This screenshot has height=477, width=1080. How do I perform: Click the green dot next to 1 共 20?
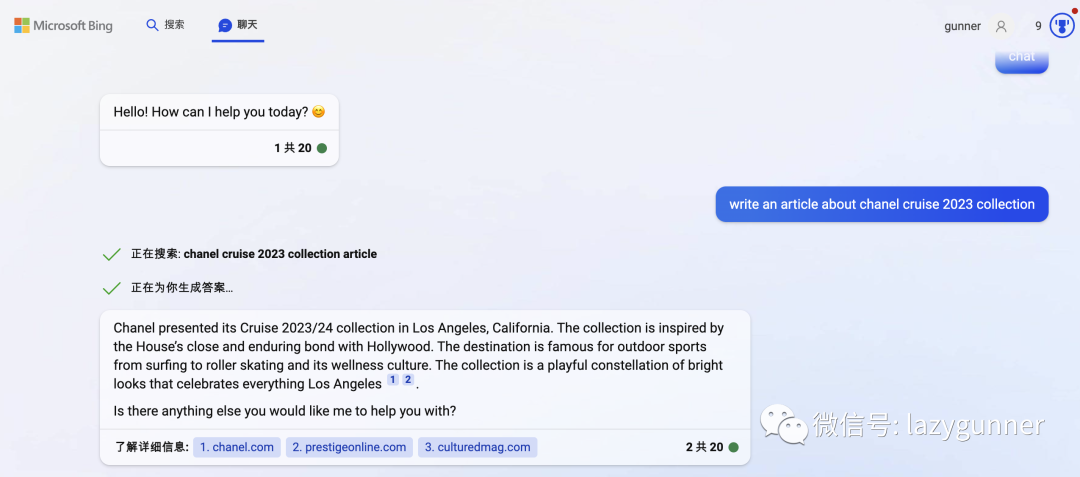[322, 149]
